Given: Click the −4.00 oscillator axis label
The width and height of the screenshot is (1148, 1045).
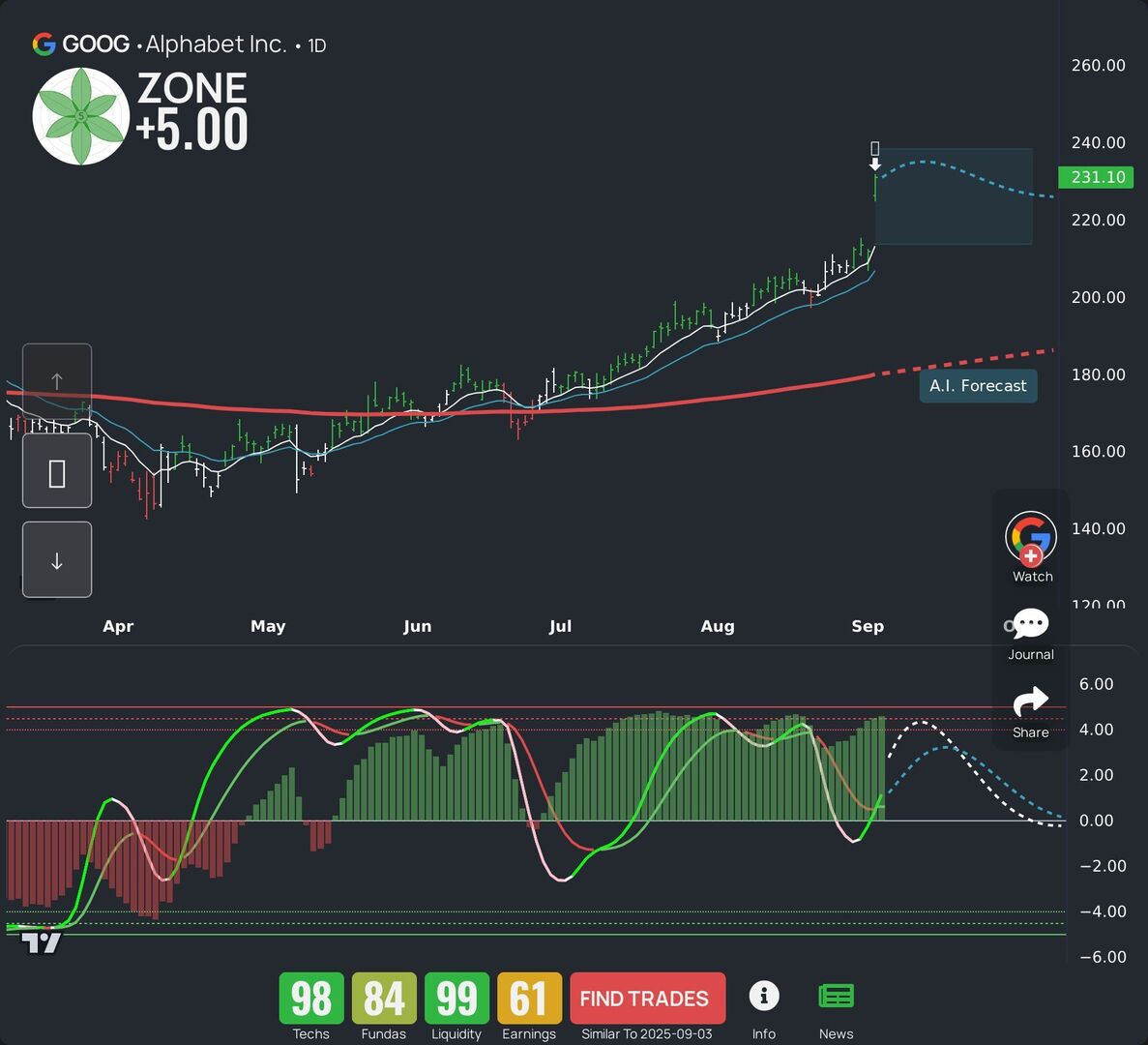Looking at the screenshot, I should 1104,911.
